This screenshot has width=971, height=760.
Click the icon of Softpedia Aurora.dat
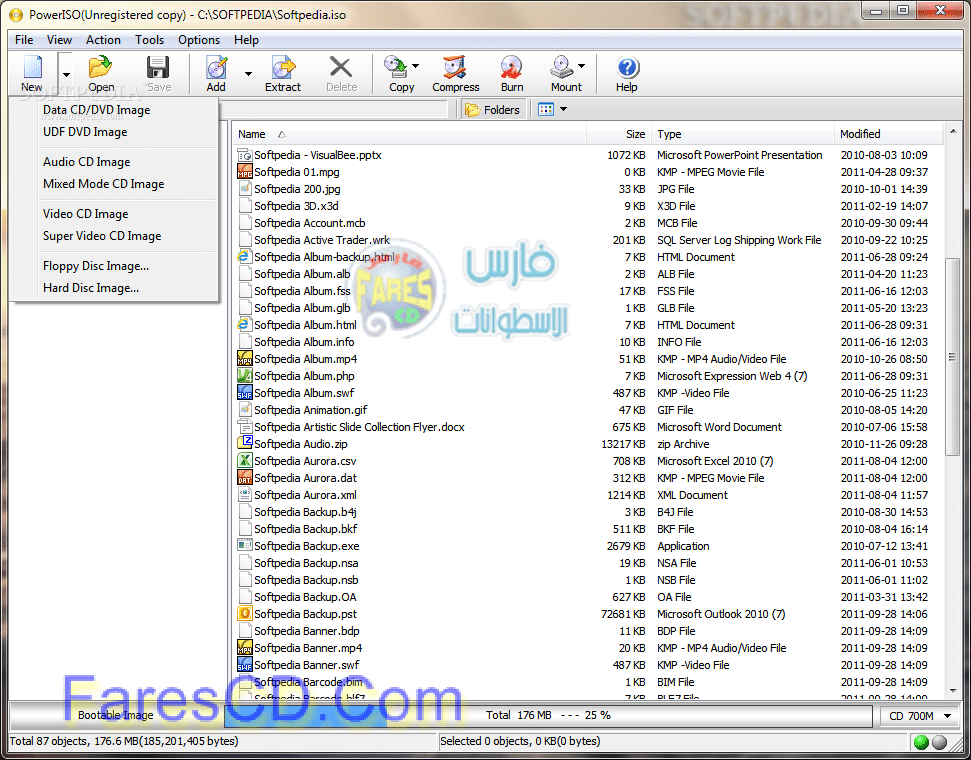point(245,477)
